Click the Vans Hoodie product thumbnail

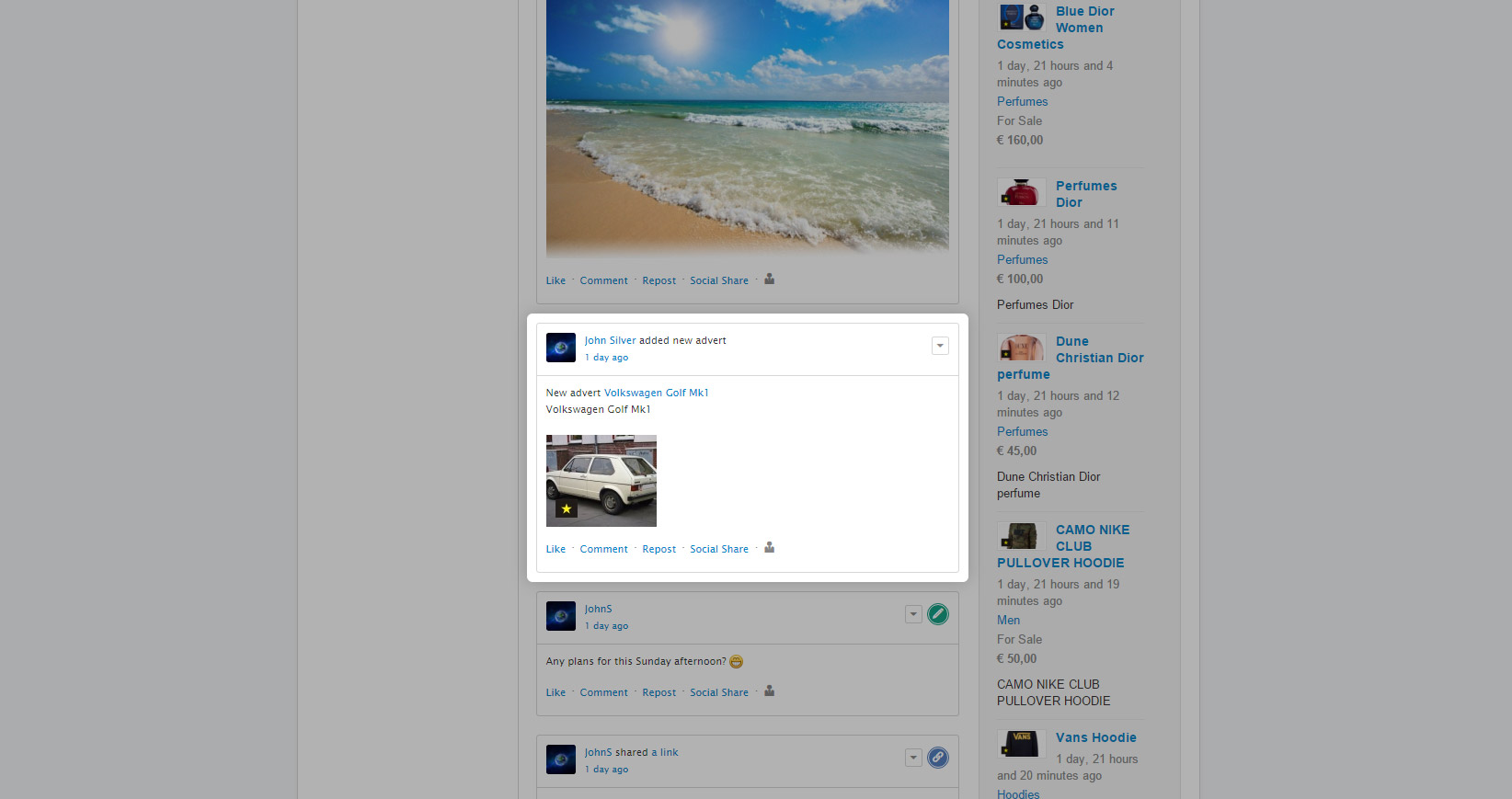(x=1021, y=743)
